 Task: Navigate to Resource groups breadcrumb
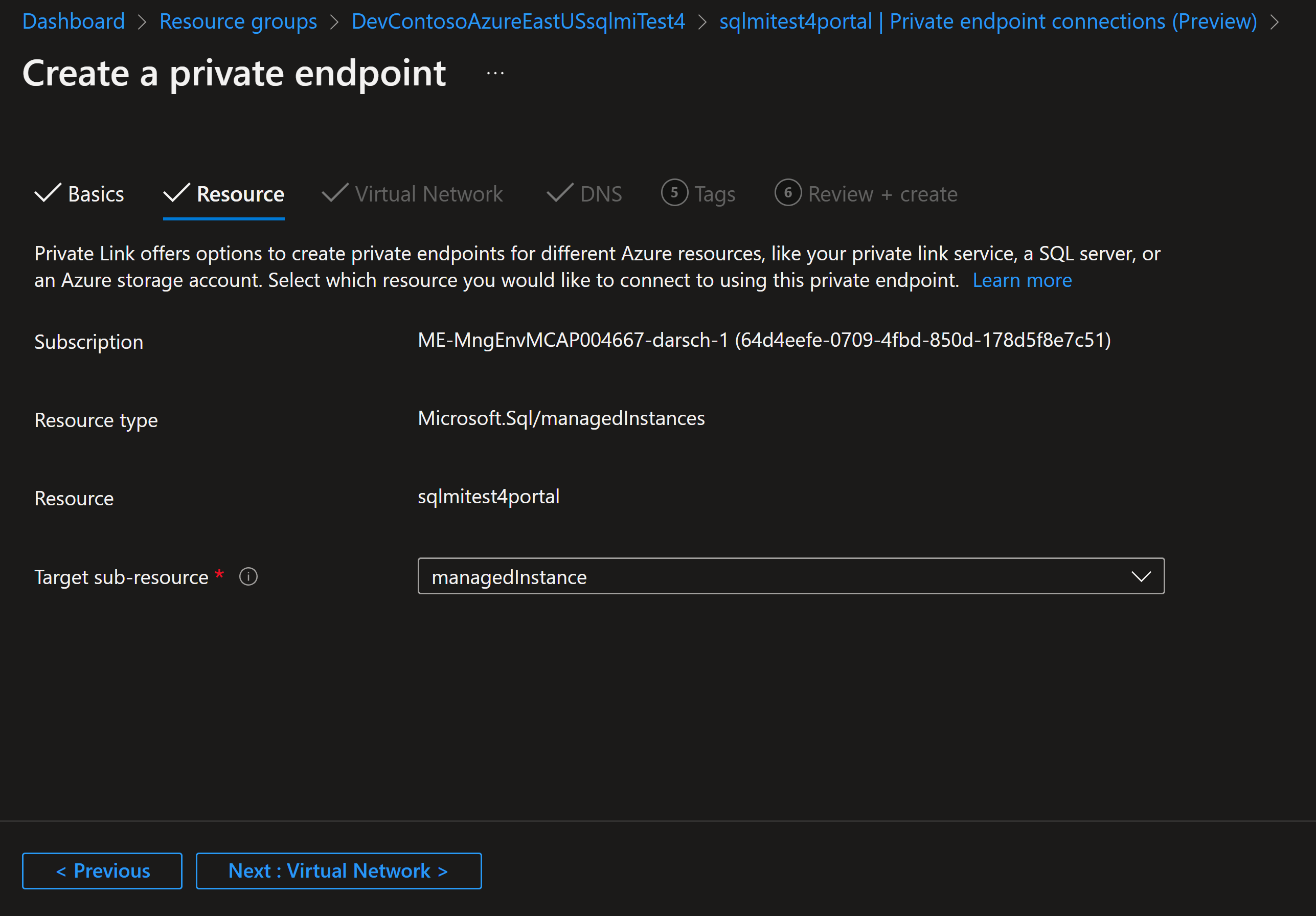coord(238,22)
